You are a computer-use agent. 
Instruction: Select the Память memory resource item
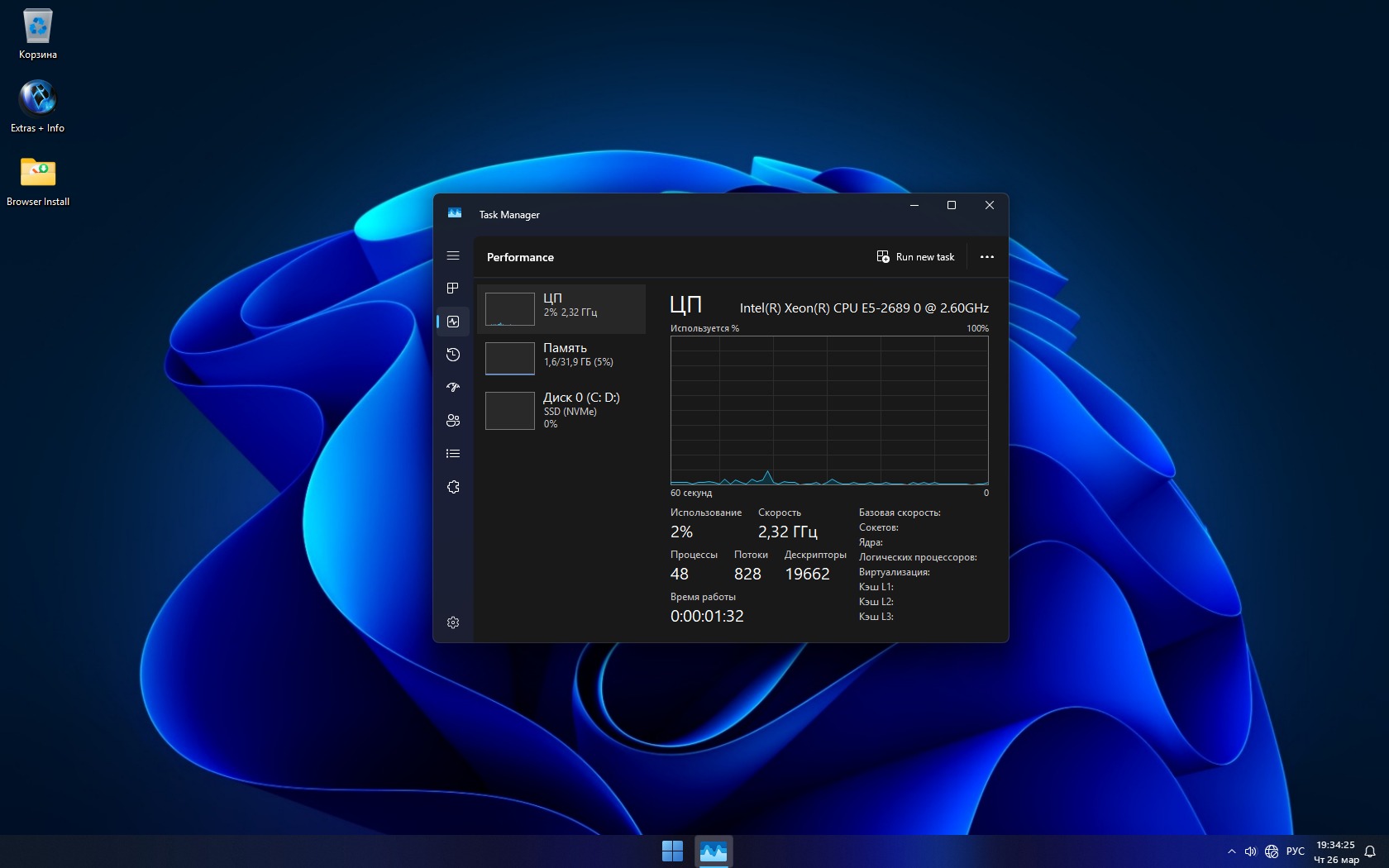point(561,358)
